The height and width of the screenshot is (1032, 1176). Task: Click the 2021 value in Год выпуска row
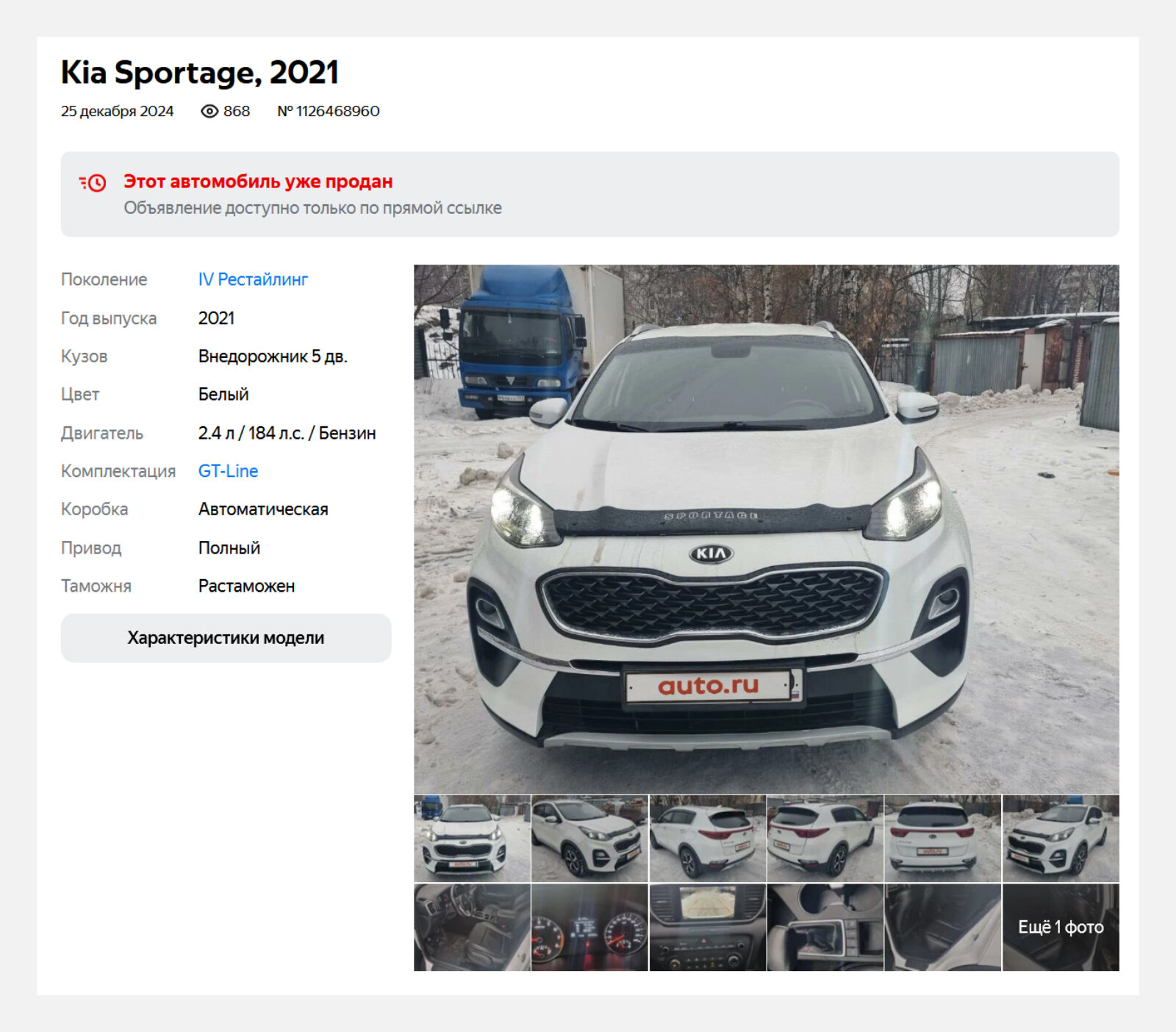(x=216, y=318)
